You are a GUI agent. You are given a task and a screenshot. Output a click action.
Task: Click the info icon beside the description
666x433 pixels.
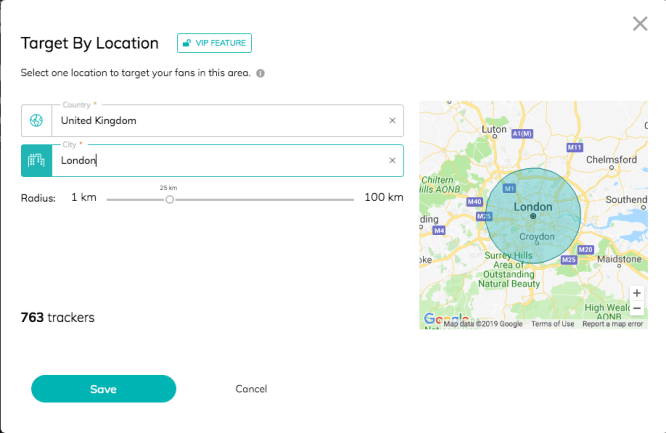(x=260, y=74)
